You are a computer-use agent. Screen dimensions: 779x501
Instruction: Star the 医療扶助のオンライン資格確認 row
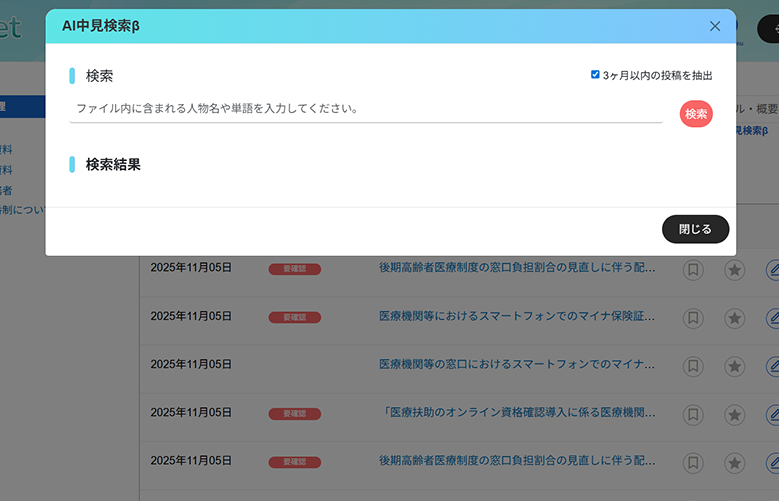click(x=735, y=414)
